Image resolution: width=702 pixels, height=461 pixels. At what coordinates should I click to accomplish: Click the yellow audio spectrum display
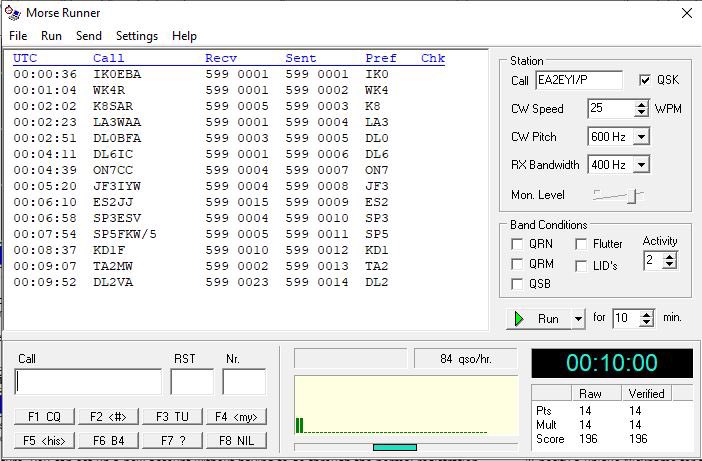[406, 406]
